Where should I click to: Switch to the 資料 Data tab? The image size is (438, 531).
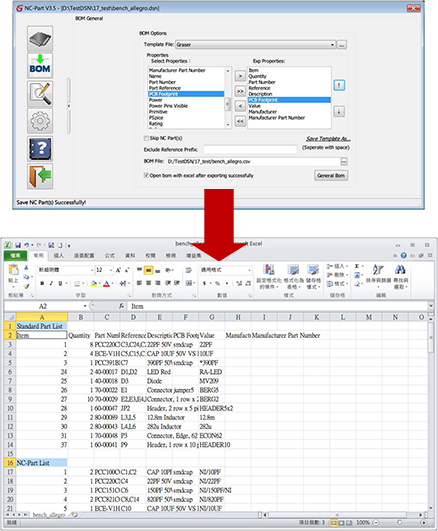(130, 255)
